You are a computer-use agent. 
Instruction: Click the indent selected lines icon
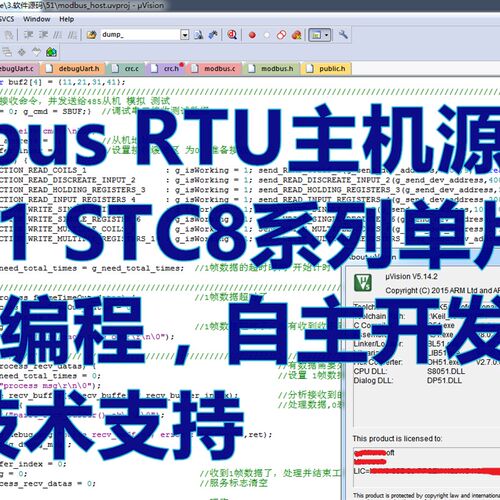pos(28,35)
